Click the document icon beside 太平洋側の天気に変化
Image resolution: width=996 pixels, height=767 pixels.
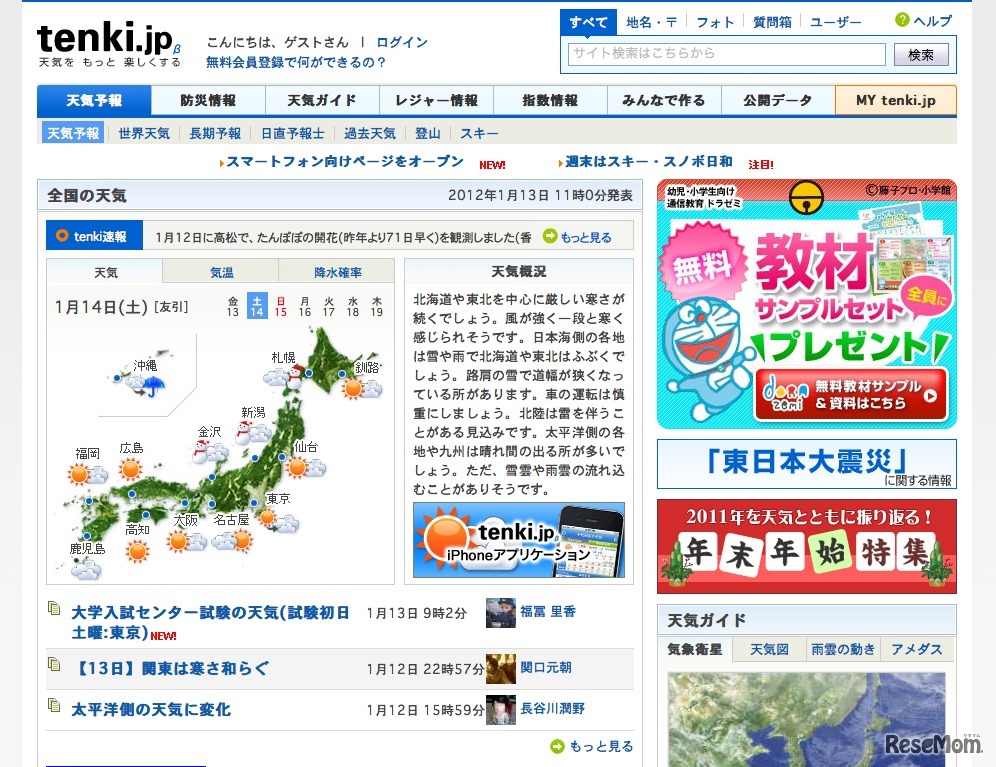pos(54,708)
